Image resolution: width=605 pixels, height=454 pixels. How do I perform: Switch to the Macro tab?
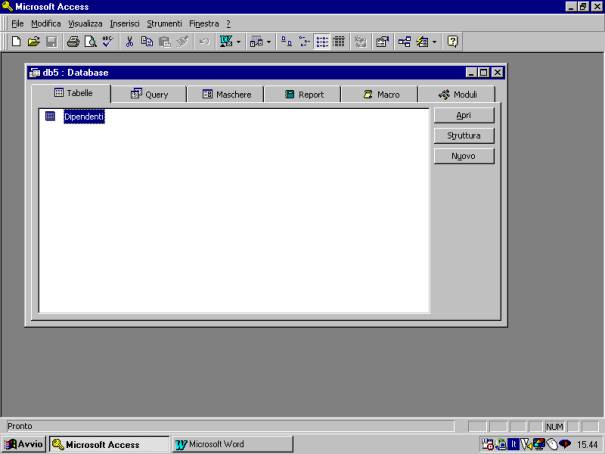[381, 95]
